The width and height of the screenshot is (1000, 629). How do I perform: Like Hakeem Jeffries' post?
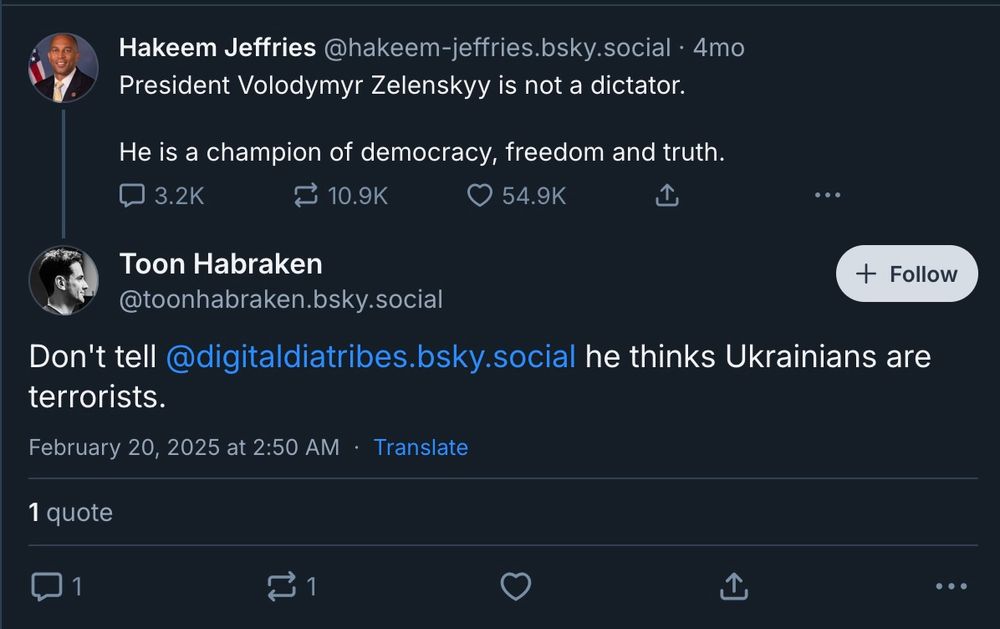481,196
